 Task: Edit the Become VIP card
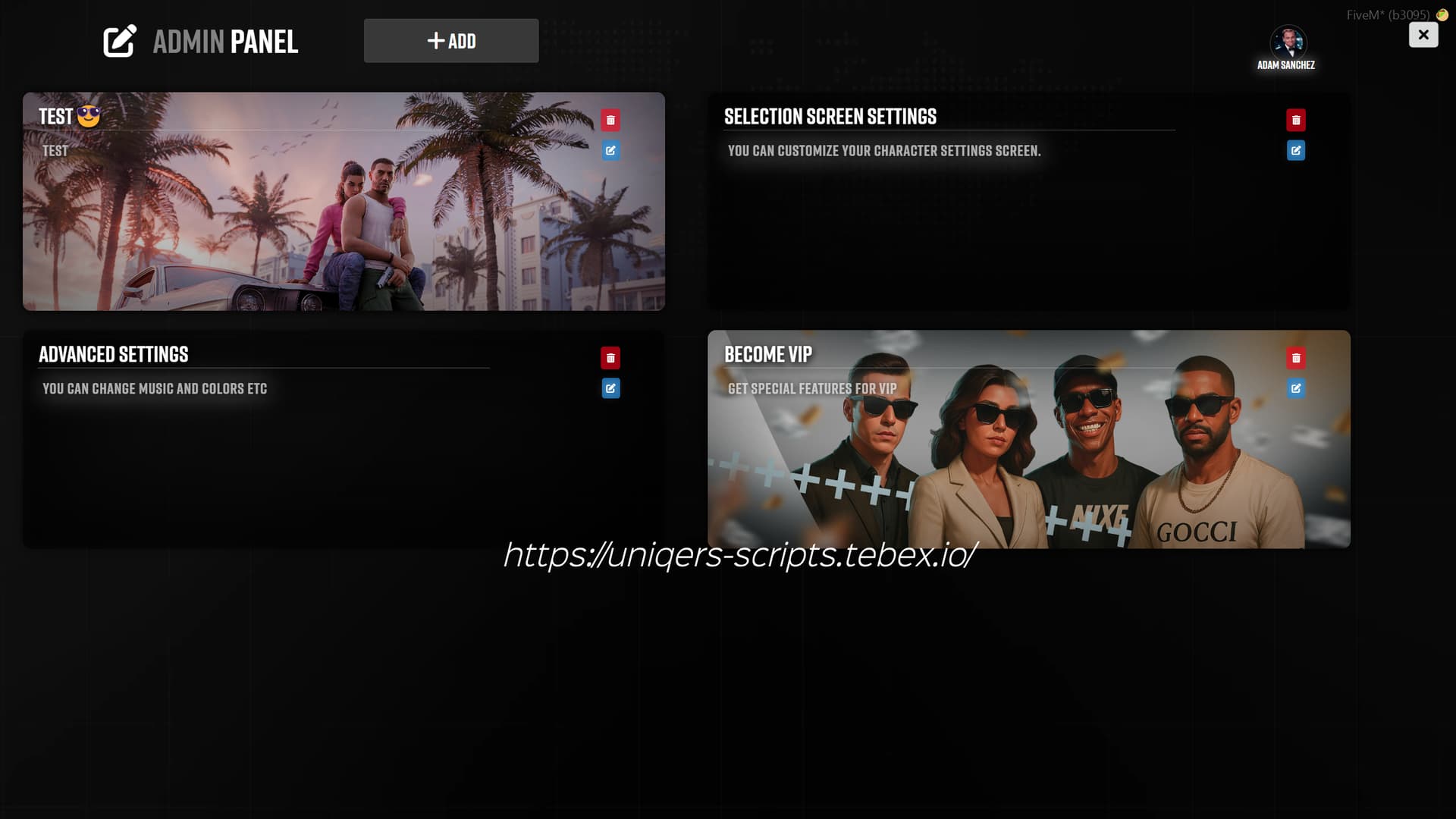(x=1295, y=388)
